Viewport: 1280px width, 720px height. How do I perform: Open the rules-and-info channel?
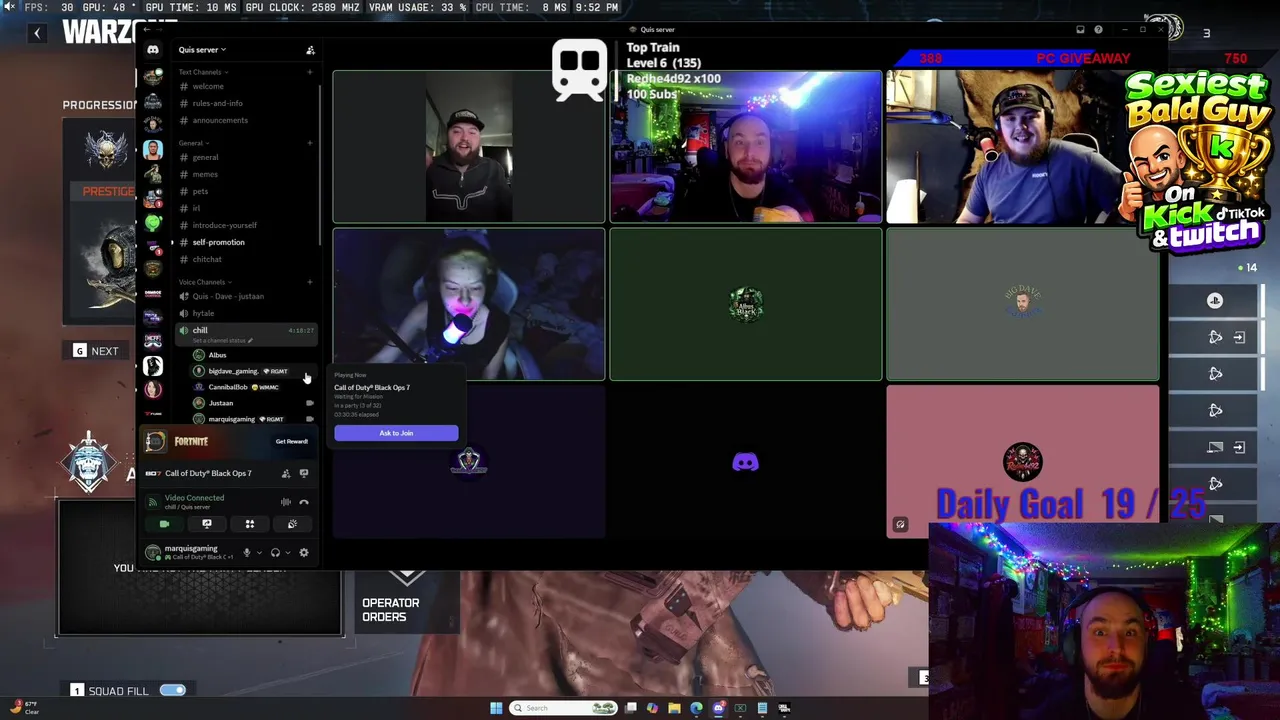coord(245,103)
